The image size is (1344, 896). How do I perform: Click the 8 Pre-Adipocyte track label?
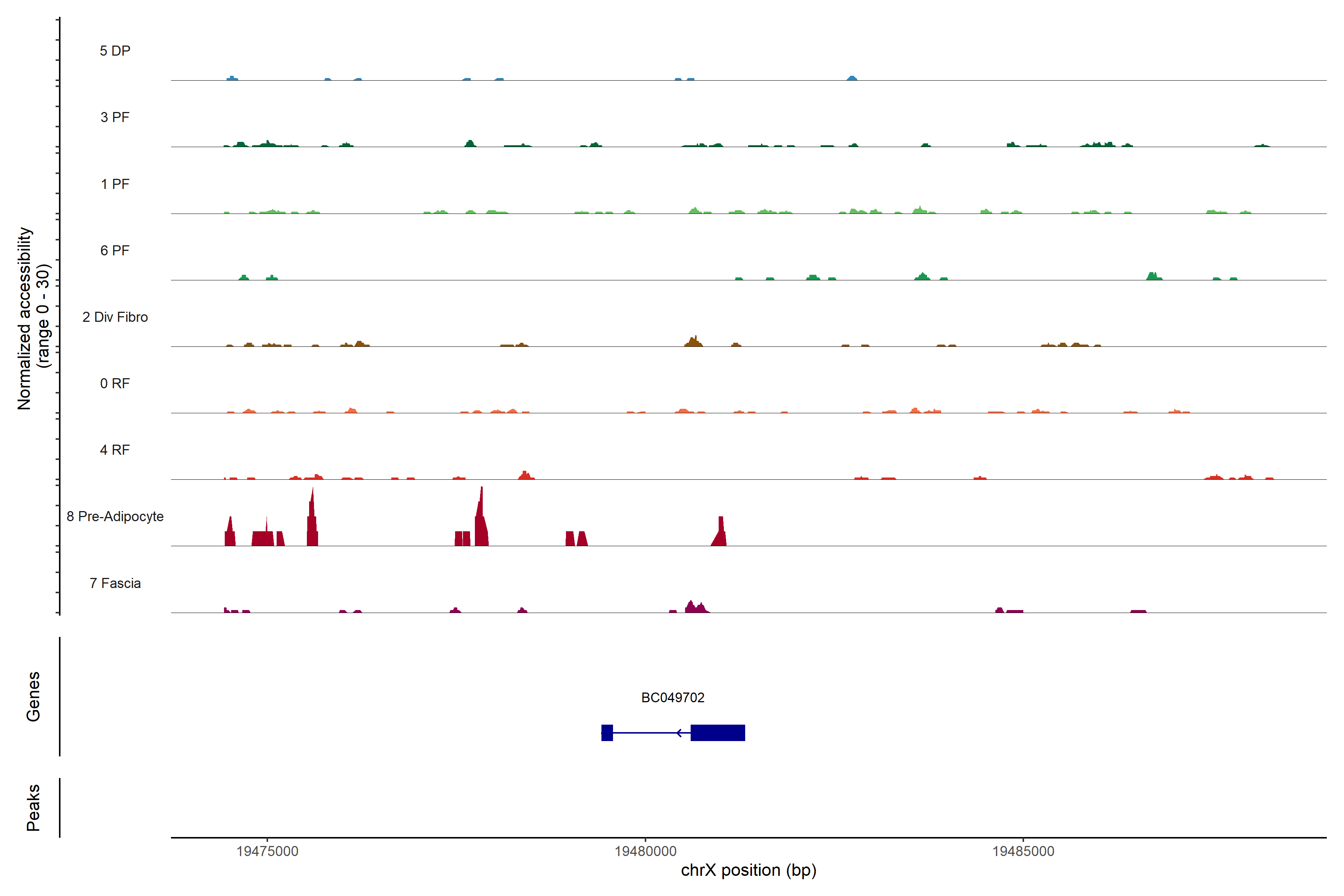click(x=115, y=517)
